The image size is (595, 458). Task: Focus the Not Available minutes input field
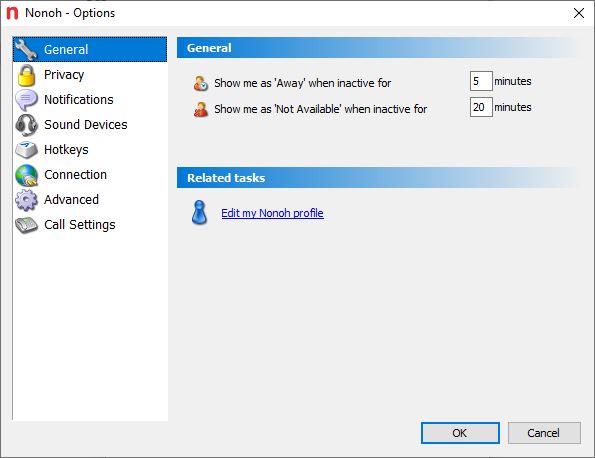(481, 107)
